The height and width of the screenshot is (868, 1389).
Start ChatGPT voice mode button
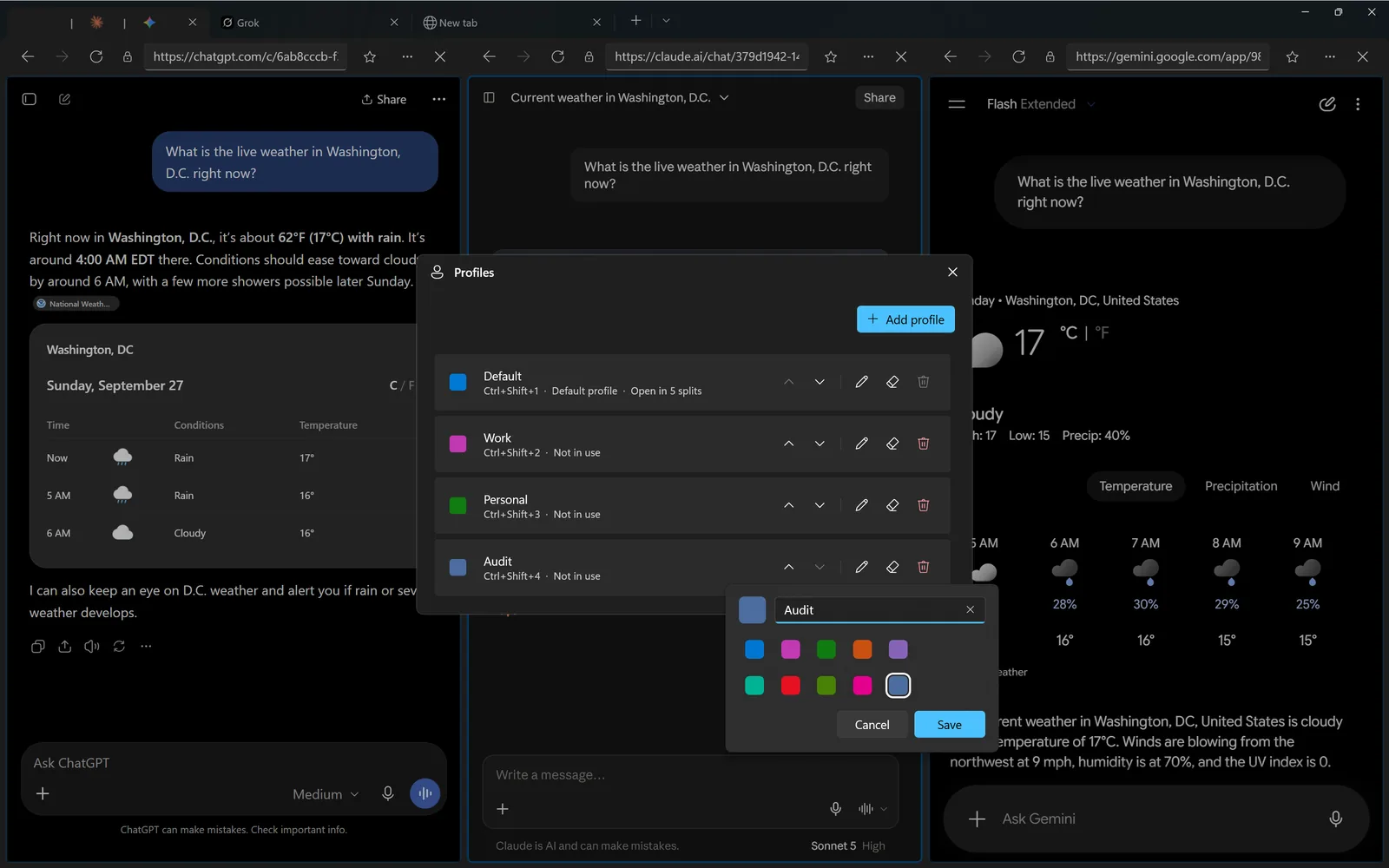coord(425,793)
